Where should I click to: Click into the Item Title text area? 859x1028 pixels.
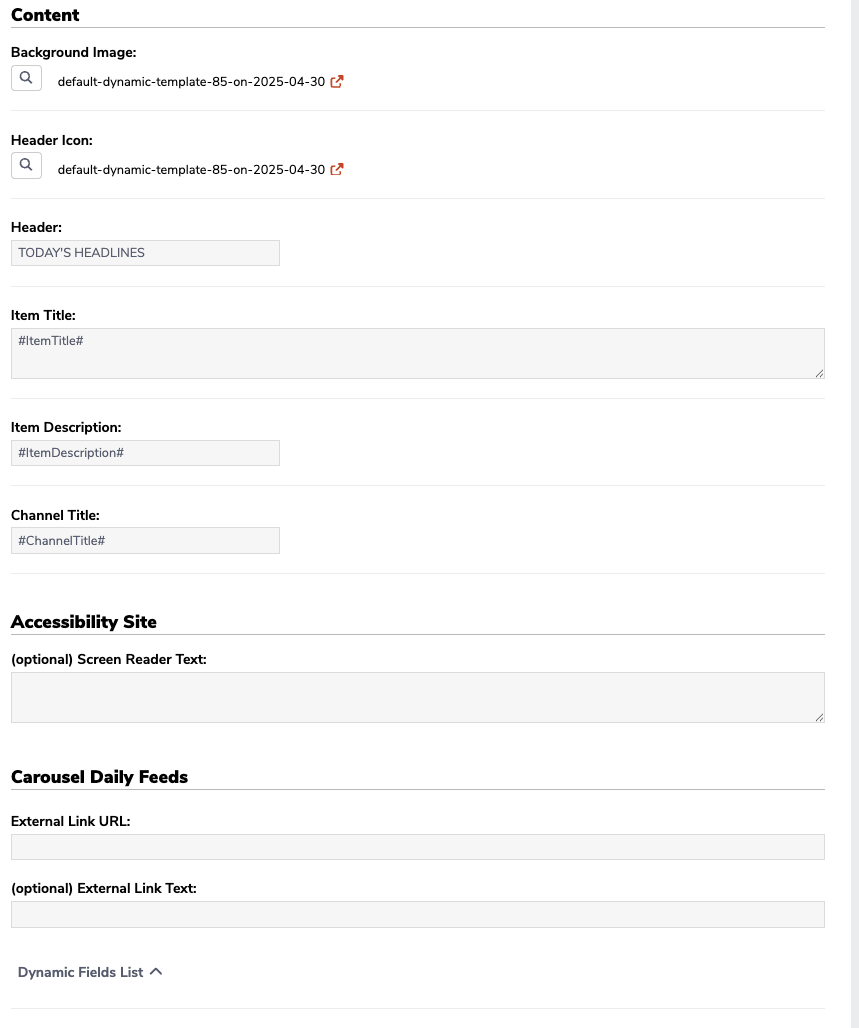pos(418,353)
